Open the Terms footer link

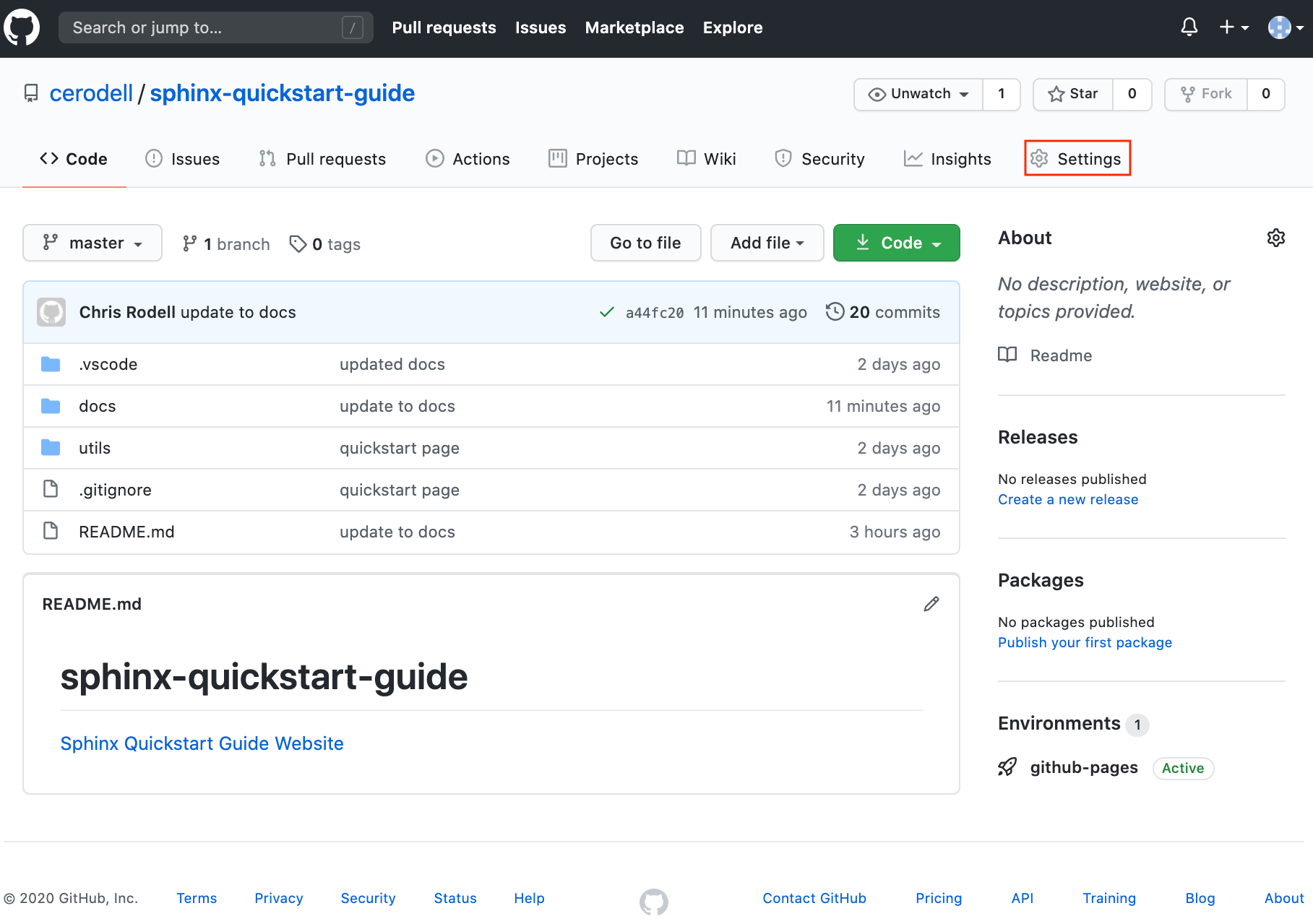click(197, 898)
